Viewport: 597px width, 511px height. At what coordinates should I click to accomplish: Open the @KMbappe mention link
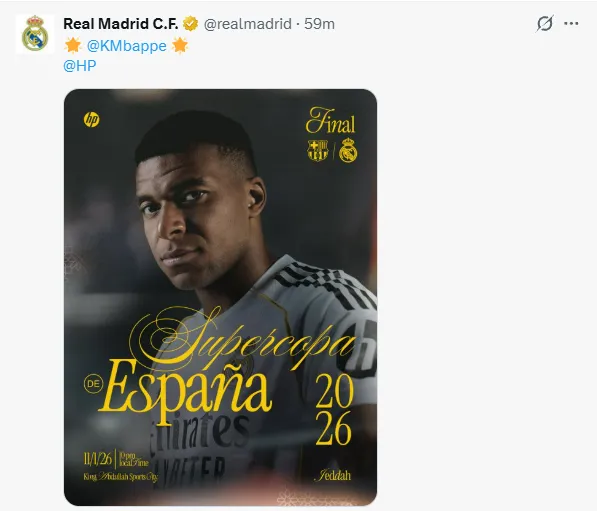(x=126, y=46)
